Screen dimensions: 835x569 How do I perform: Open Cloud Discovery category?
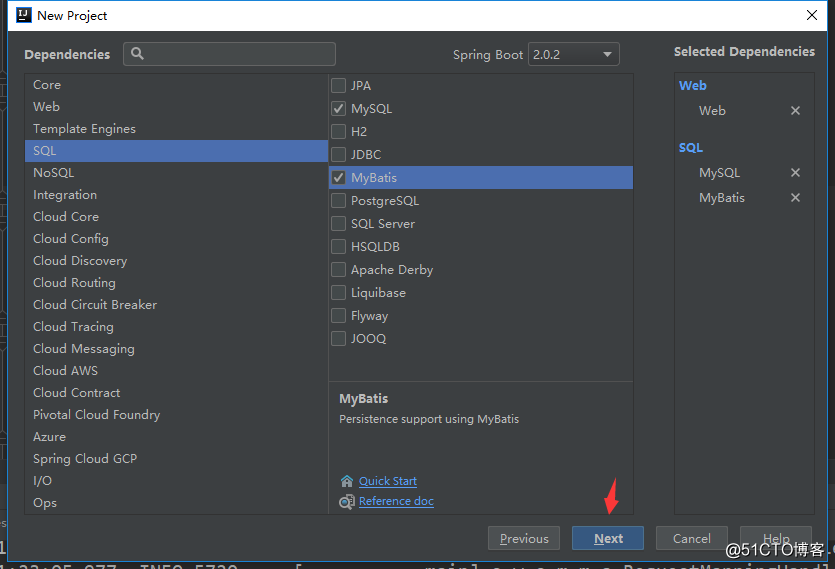tap(176, 261)
